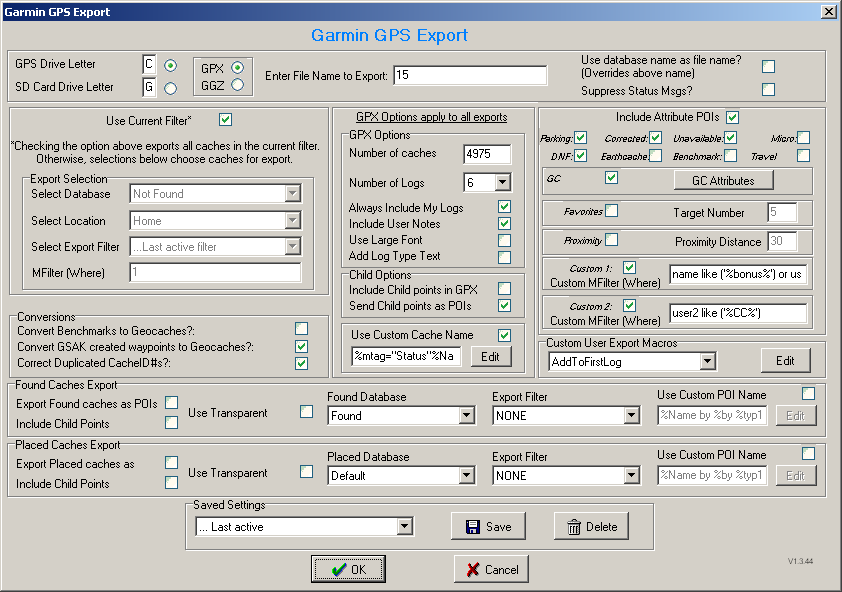Toggle Include Attribute POIs checkbox
Screen dimensions: 842x592
[x=732, y=117]
